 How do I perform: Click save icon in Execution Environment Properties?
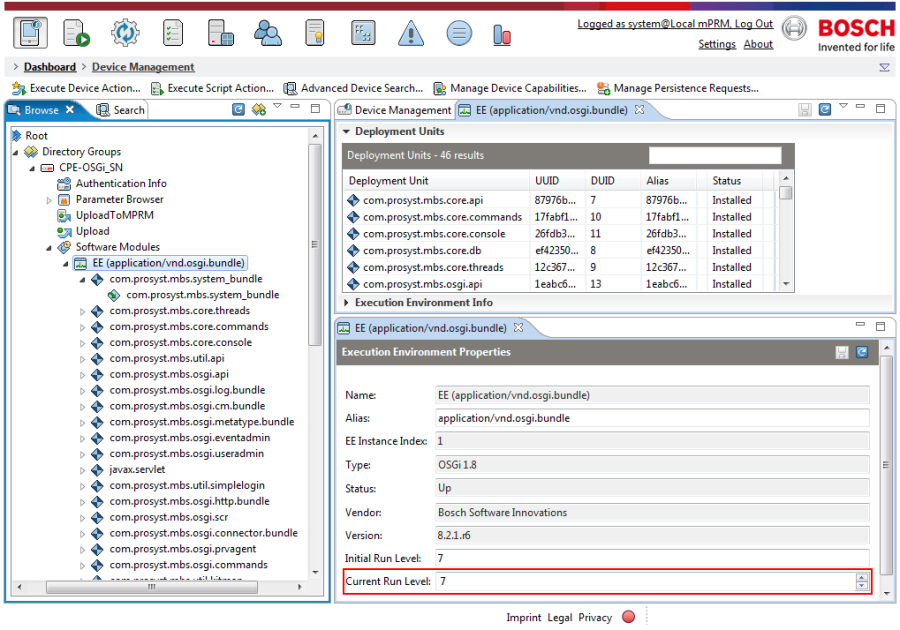[x=841, y=352]
